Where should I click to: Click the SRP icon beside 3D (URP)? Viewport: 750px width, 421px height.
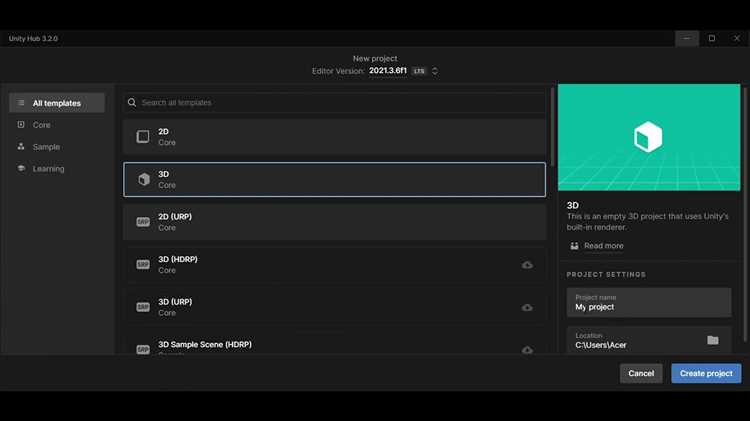coord(143,307)
